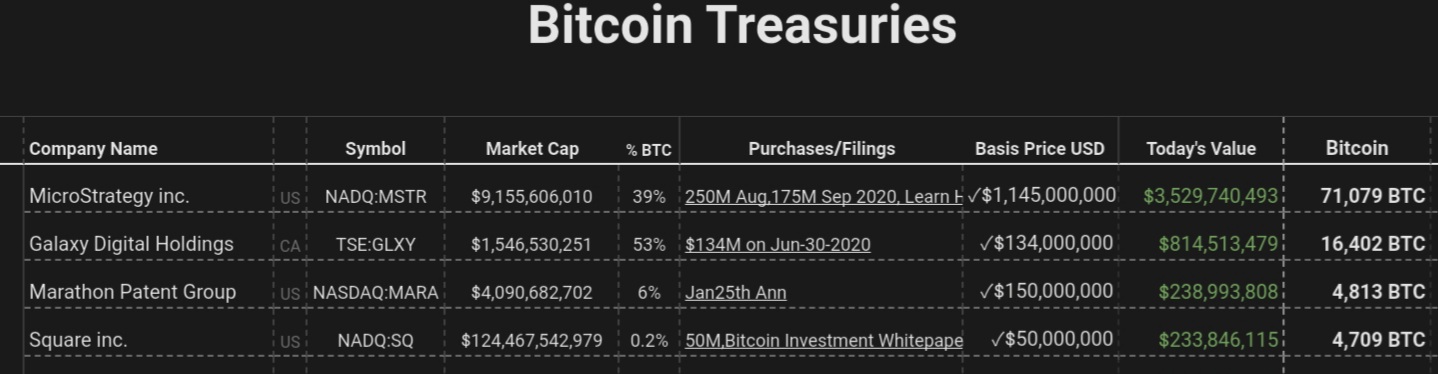
Task: Open Square Bitcoin Investment Whitepaper link
Action: 824,340
